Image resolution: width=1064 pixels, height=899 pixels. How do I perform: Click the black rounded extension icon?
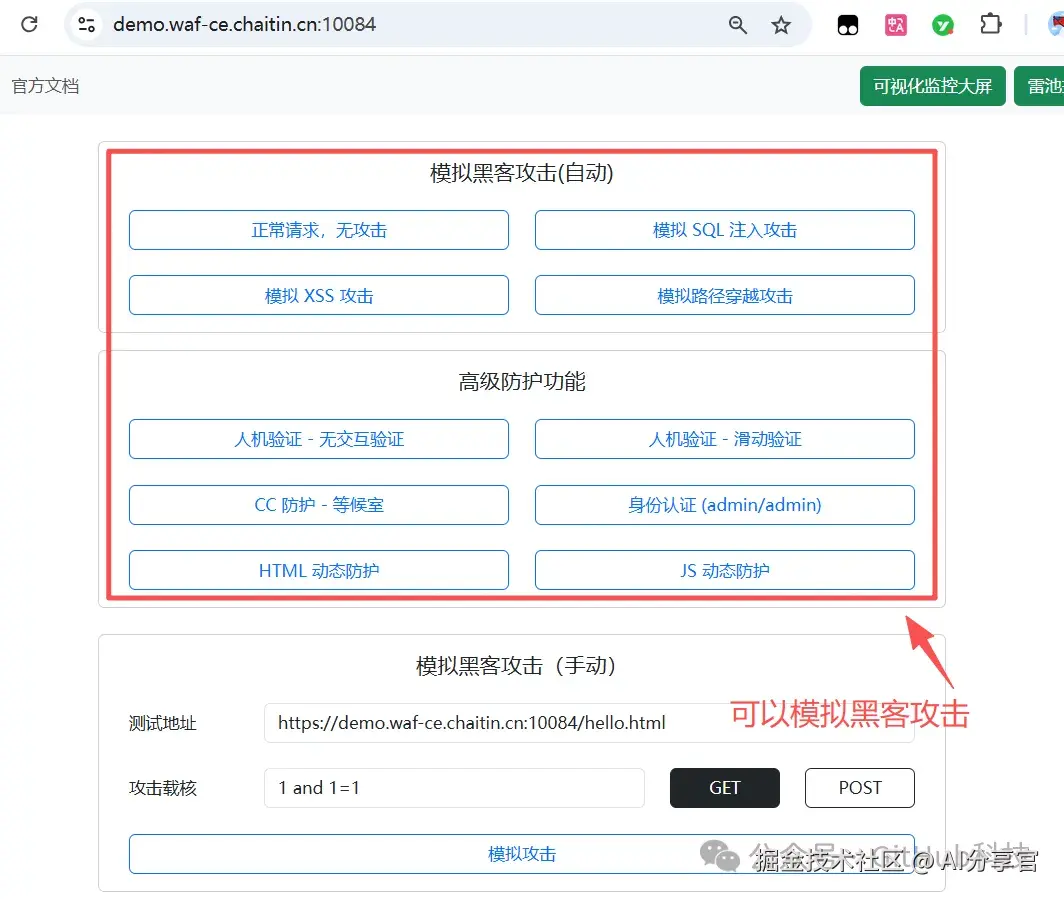[847, 25]
